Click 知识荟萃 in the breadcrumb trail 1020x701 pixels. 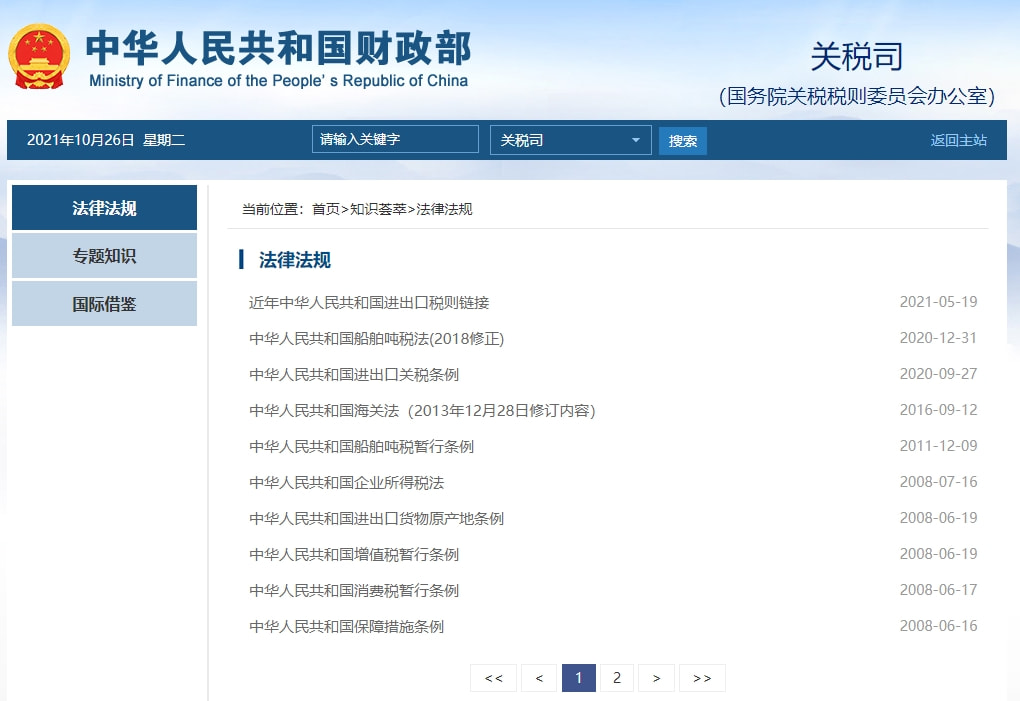click(372, 209)
